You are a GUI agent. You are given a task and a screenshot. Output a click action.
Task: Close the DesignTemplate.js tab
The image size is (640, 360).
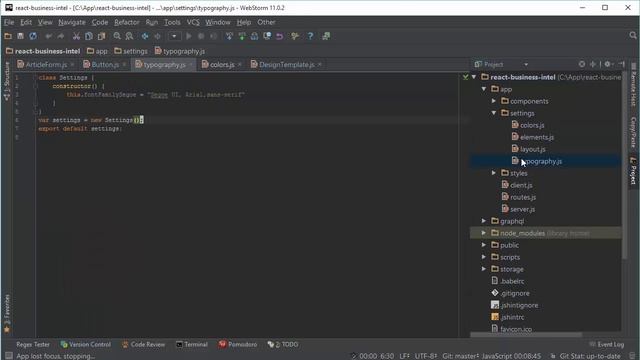pyautogui.click(x=320, y=64)
